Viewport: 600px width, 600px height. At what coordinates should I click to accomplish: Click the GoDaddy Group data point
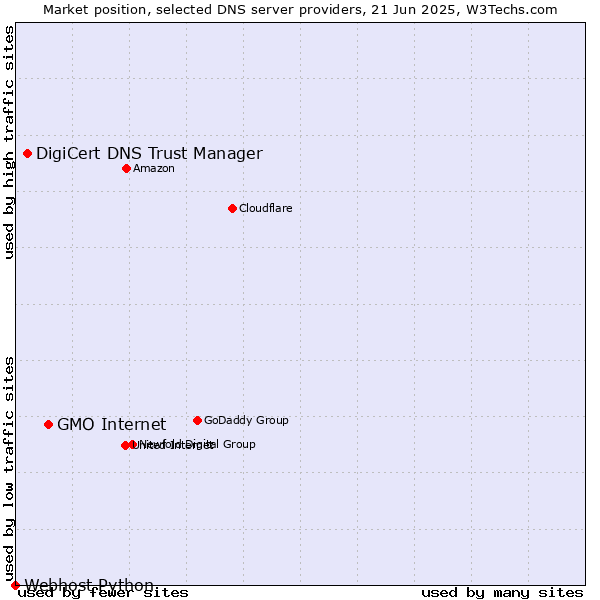pyautogui.click(x=197, y=421)
